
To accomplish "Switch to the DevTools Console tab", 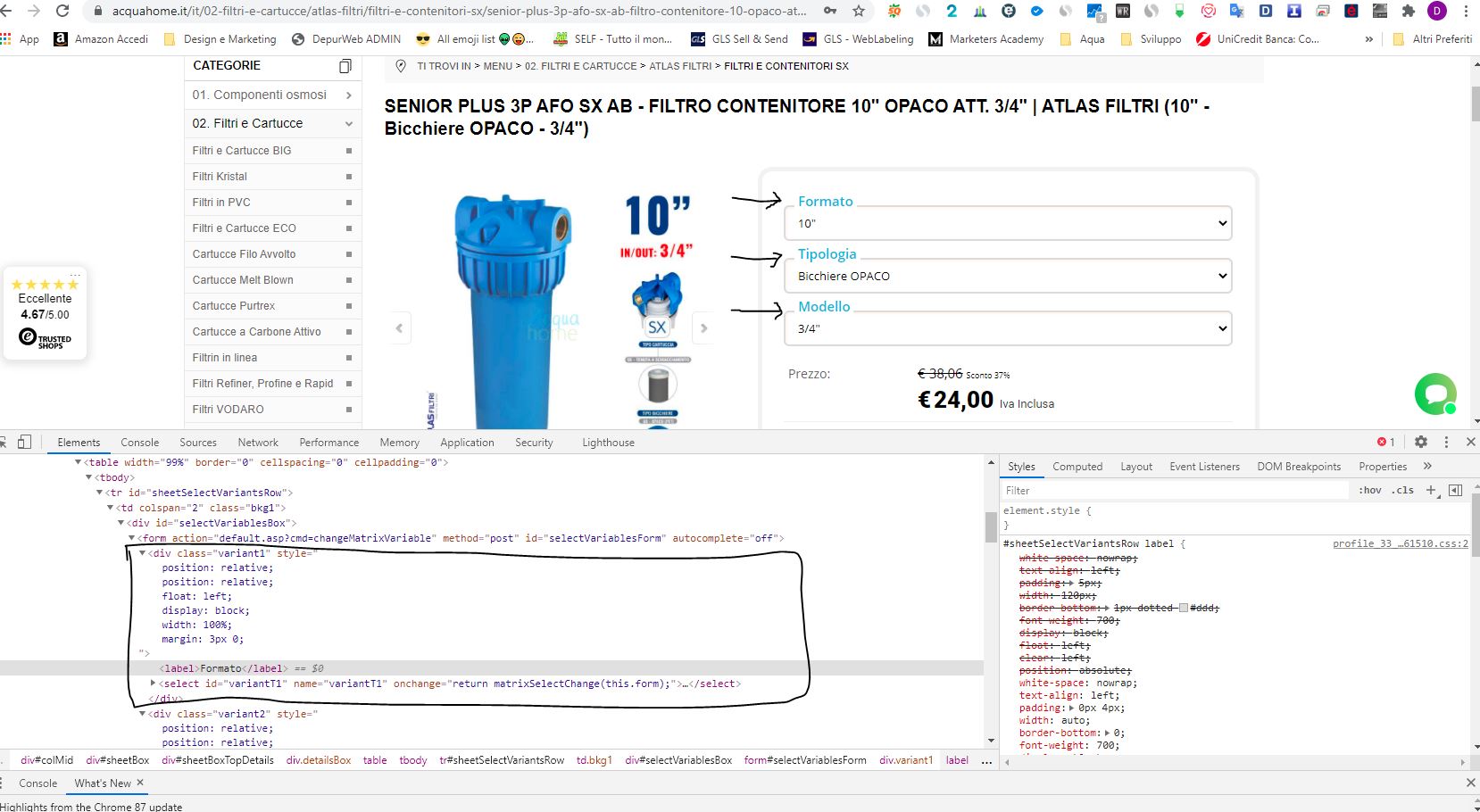I will coord(140,442).
